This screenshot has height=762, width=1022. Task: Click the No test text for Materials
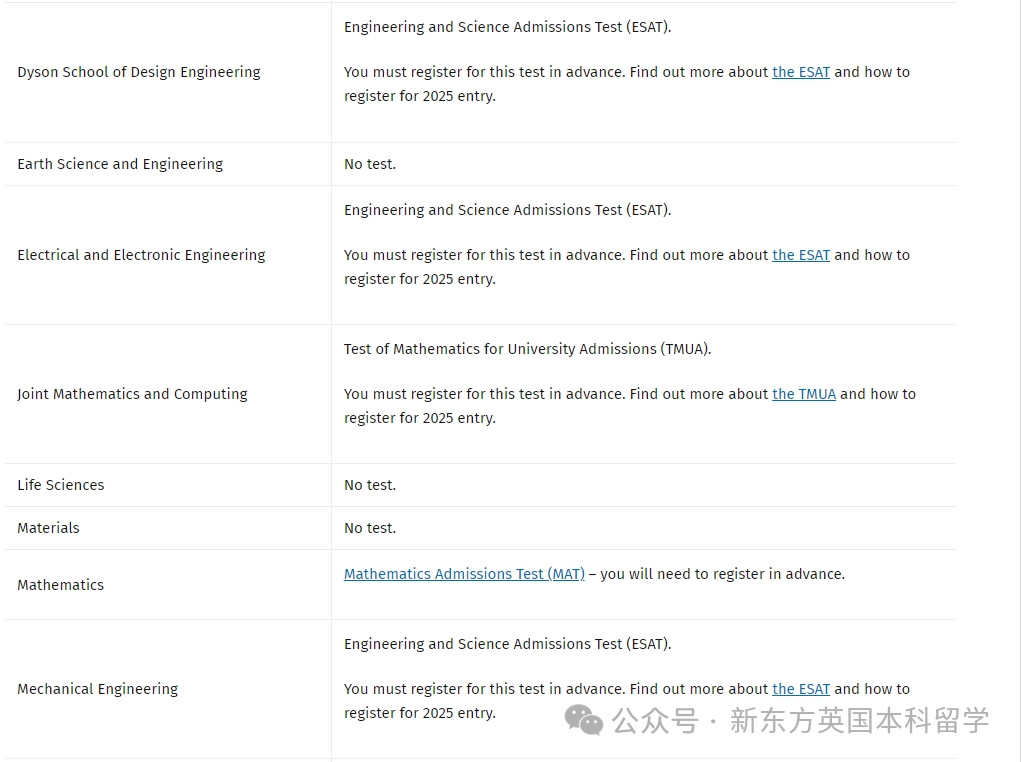(370, 529)
